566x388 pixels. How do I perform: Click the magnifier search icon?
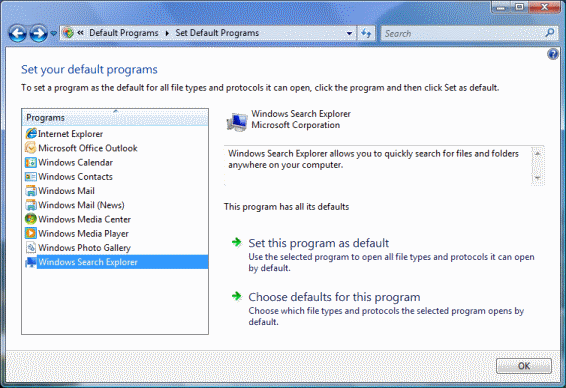(550, 33)
